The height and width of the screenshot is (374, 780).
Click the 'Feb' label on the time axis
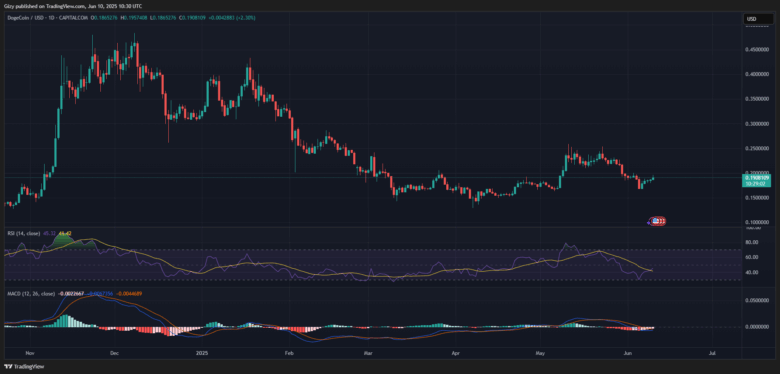(x=290, y=353)
